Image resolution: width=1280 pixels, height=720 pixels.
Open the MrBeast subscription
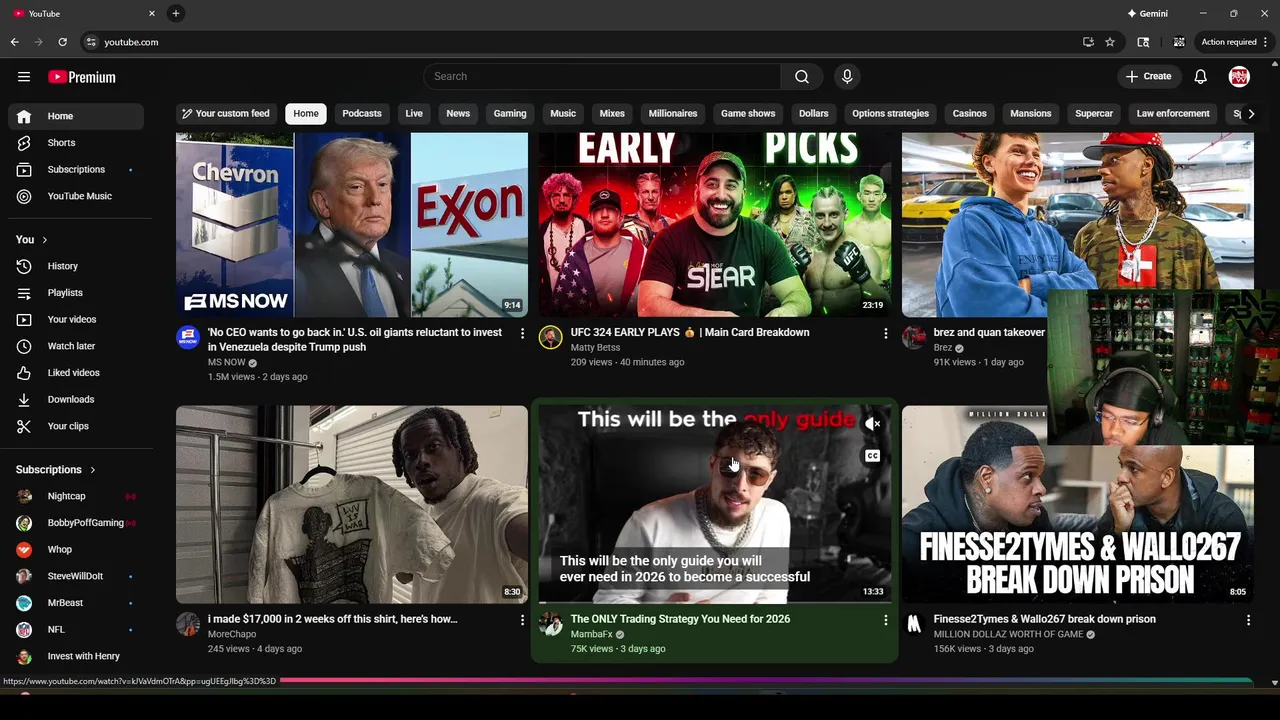coord(76,603)
